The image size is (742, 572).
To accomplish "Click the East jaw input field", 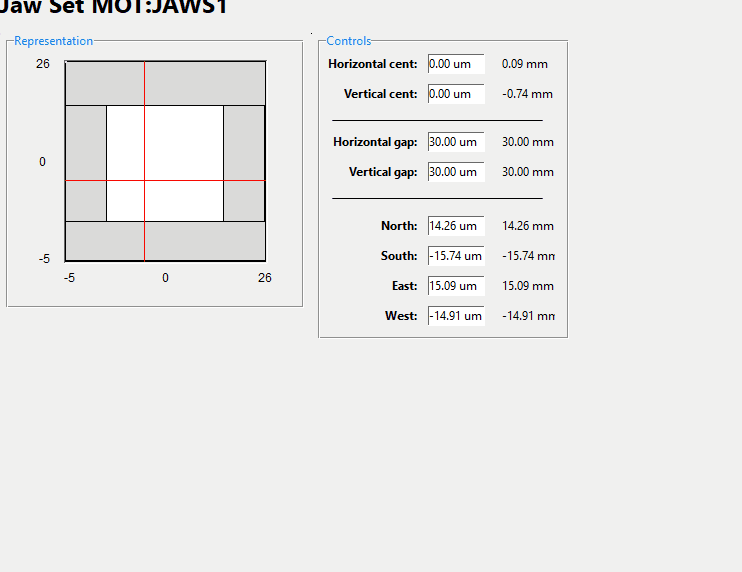I will coord(456,286).
